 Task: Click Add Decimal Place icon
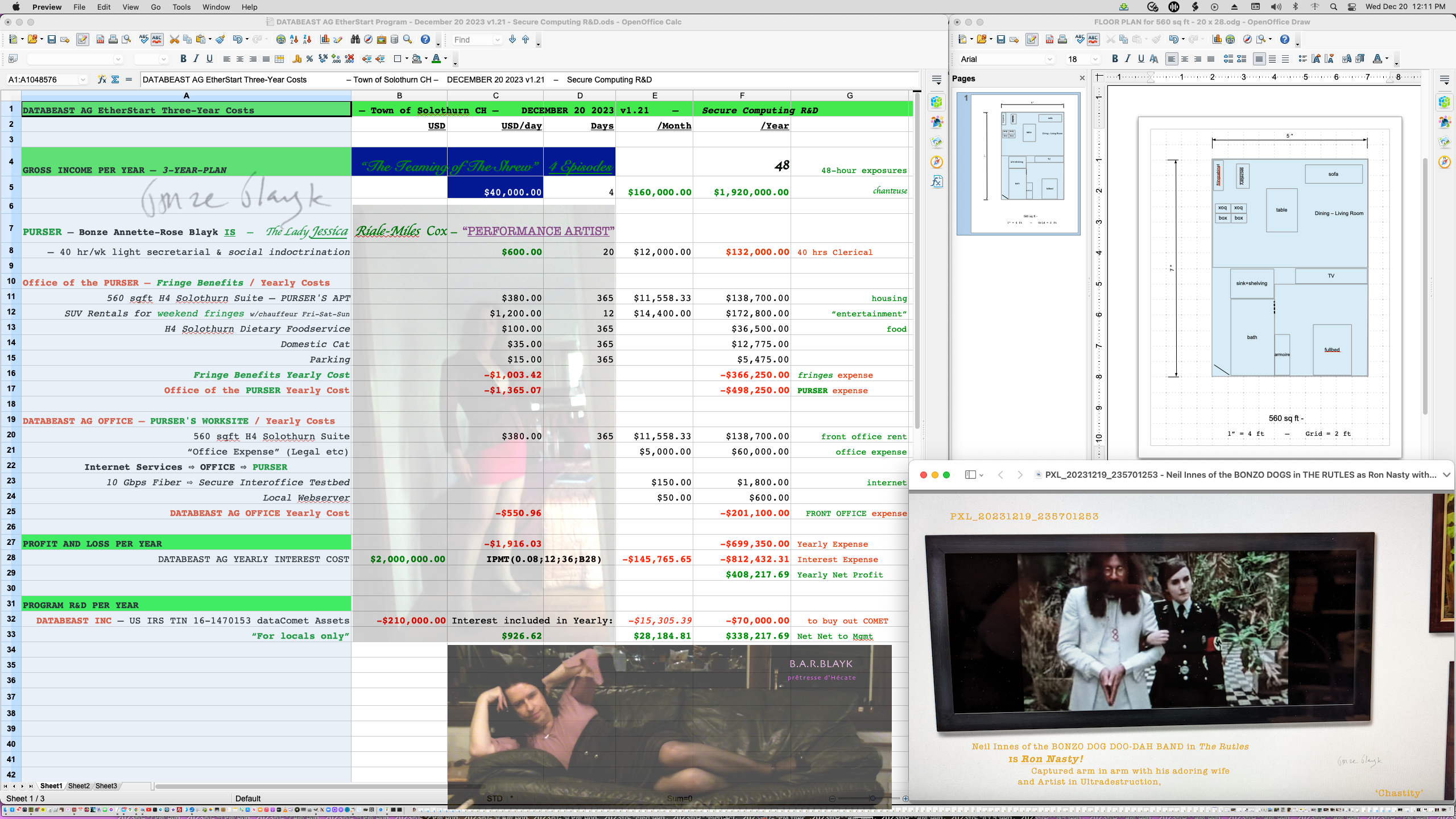tap(336, 59)
